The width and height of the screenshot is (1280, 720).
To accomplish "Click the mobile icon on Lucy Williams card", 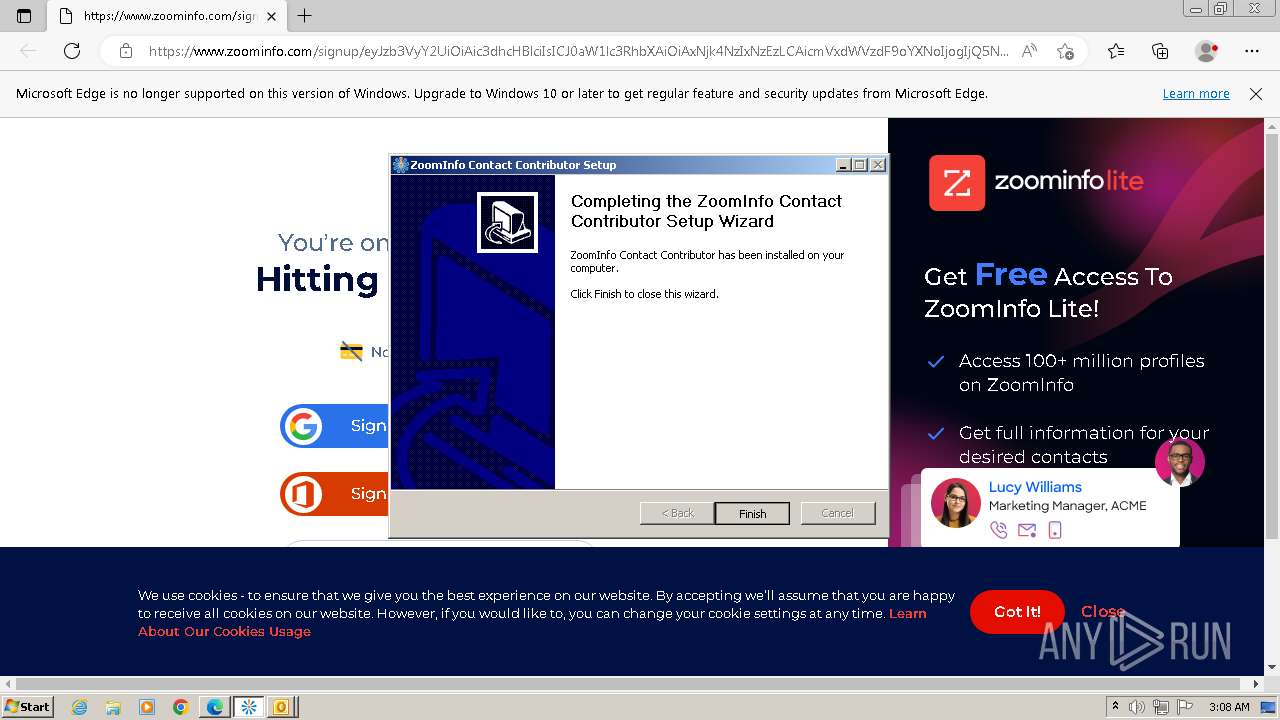I will click(x=1054, y=530).
